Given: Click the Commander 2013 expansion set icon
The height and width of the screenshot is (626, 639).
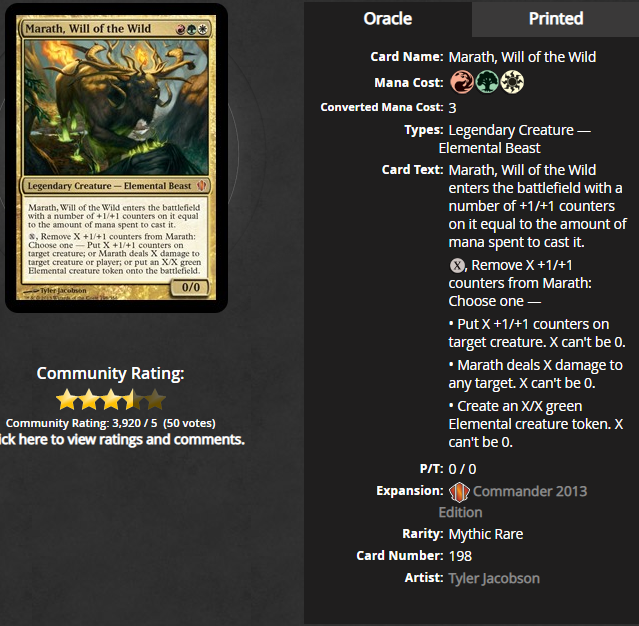Looking at the screenshot, I should coord(459,492).
